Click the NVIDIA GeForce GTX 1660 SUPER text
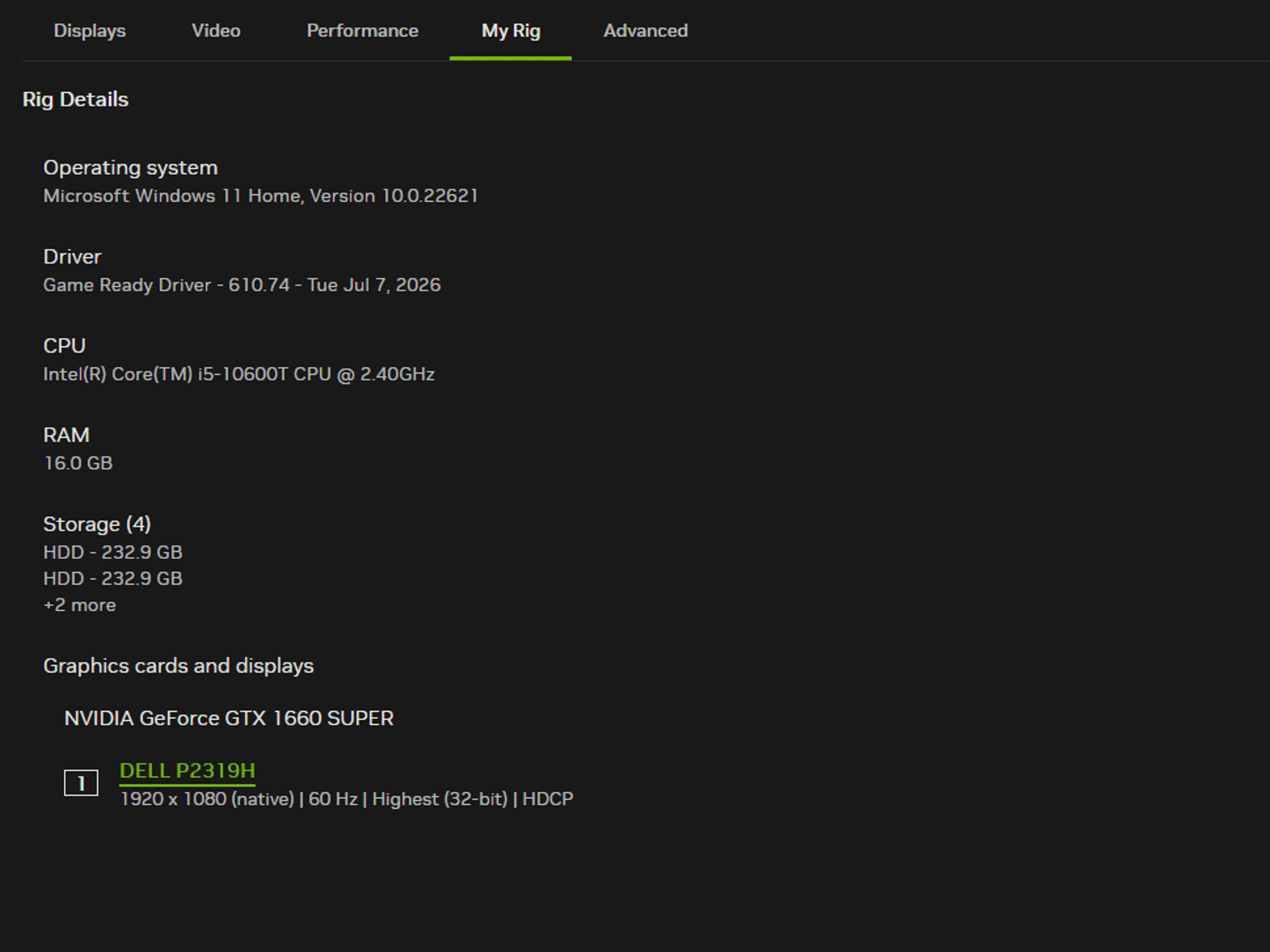This screenshot has height=952, width=1270. click(x=229, y=718)
